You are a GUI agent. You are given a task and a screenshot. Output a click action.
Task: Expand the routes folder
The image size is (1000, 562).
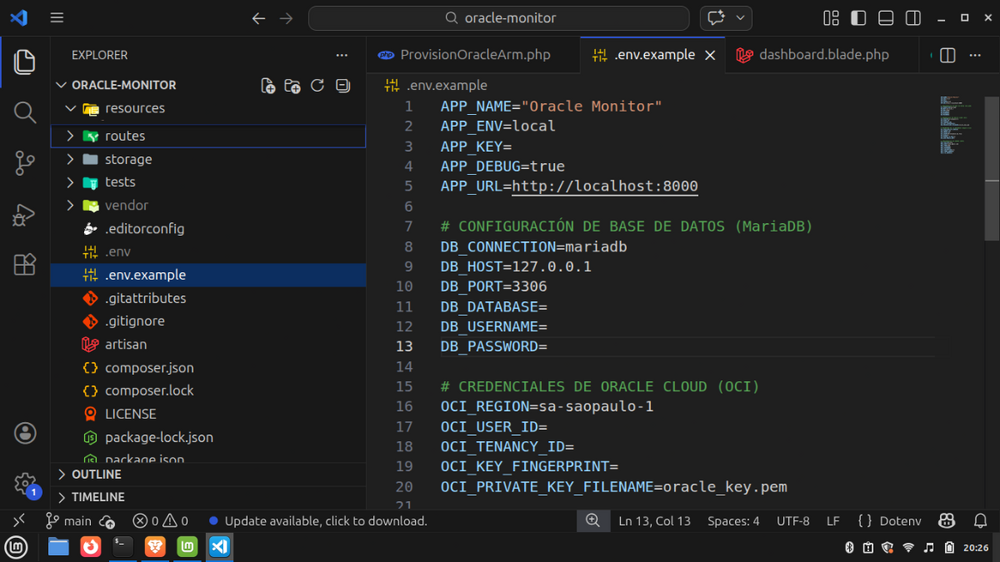[124, 136]
